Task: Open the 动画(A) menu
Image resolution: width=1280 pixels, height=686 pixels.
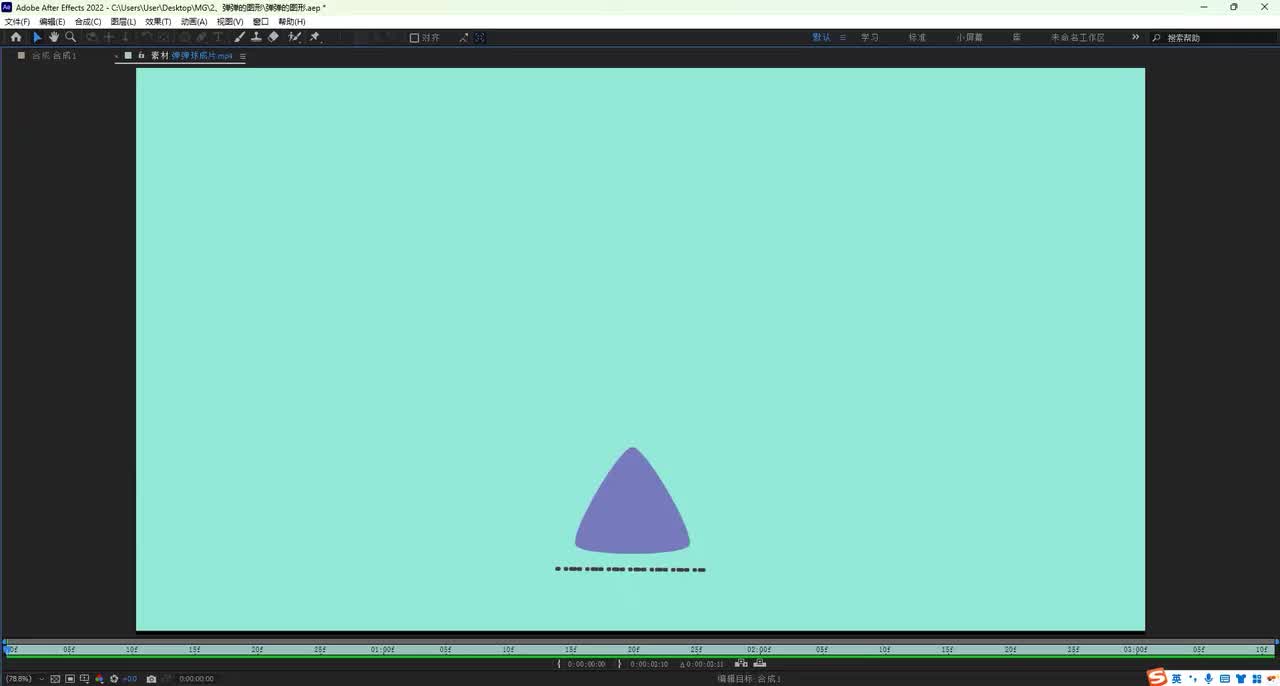Action: pyautogui.click(x=194, y=21)
